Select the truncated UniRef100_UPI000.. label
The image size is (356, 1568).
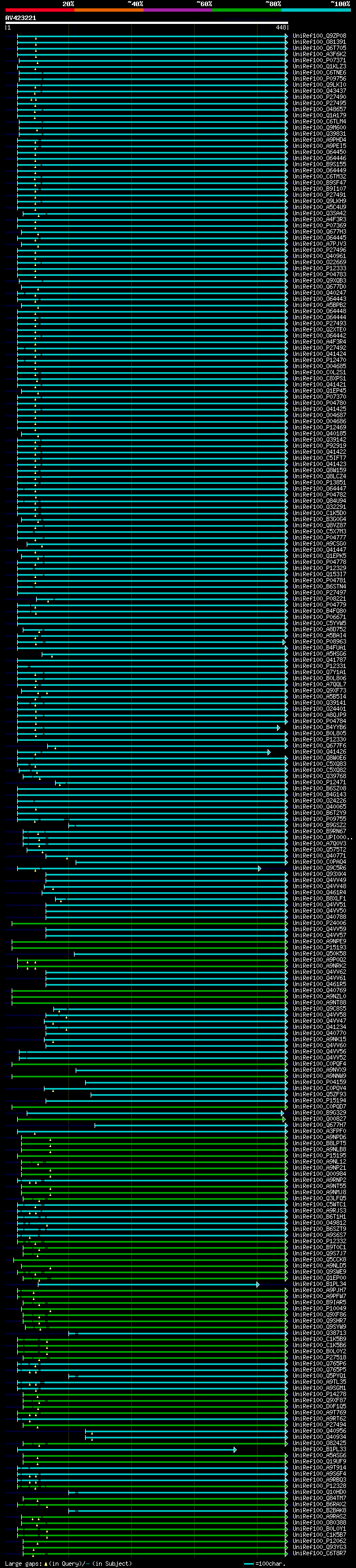(322, 837)
